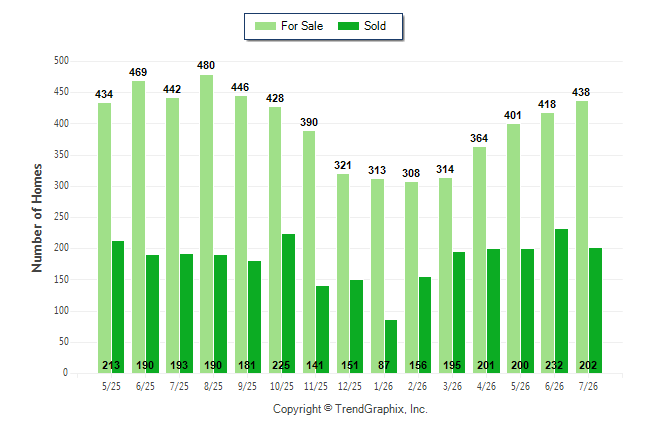646x434 pixels.
Task: Click the Sold legend dark green swatch
Action: coord(349,26)
